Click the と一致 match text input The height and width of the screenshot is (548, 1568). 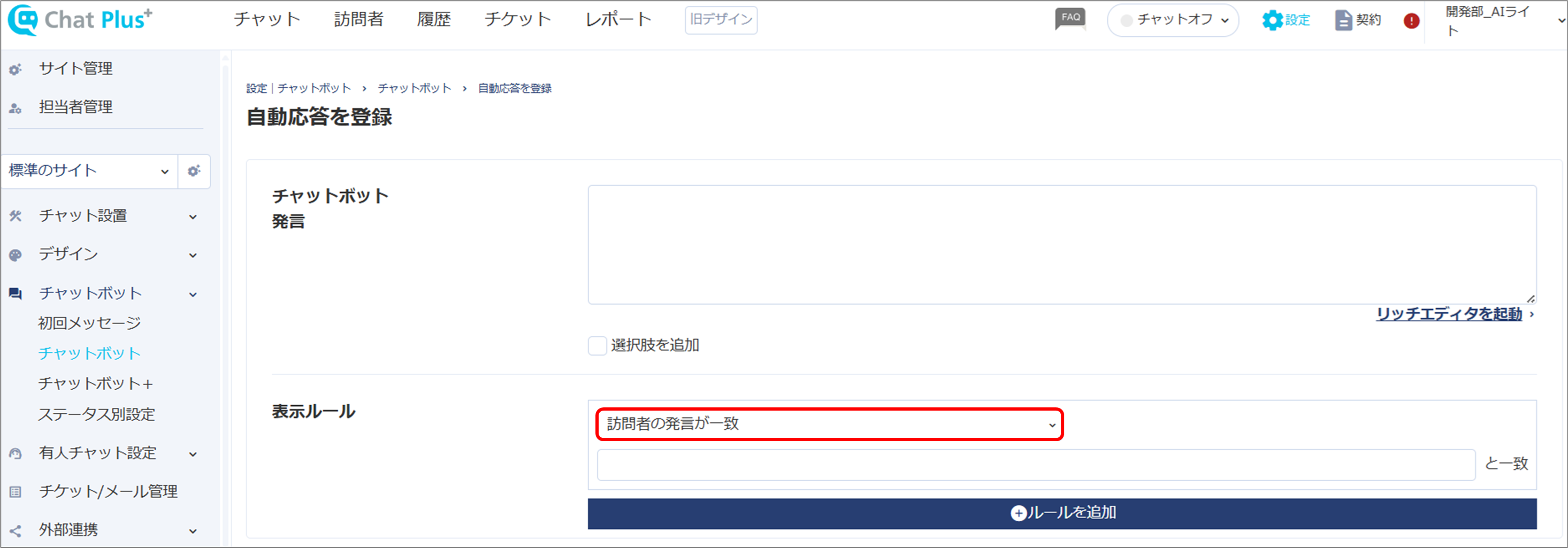(x=1036, y=465)
